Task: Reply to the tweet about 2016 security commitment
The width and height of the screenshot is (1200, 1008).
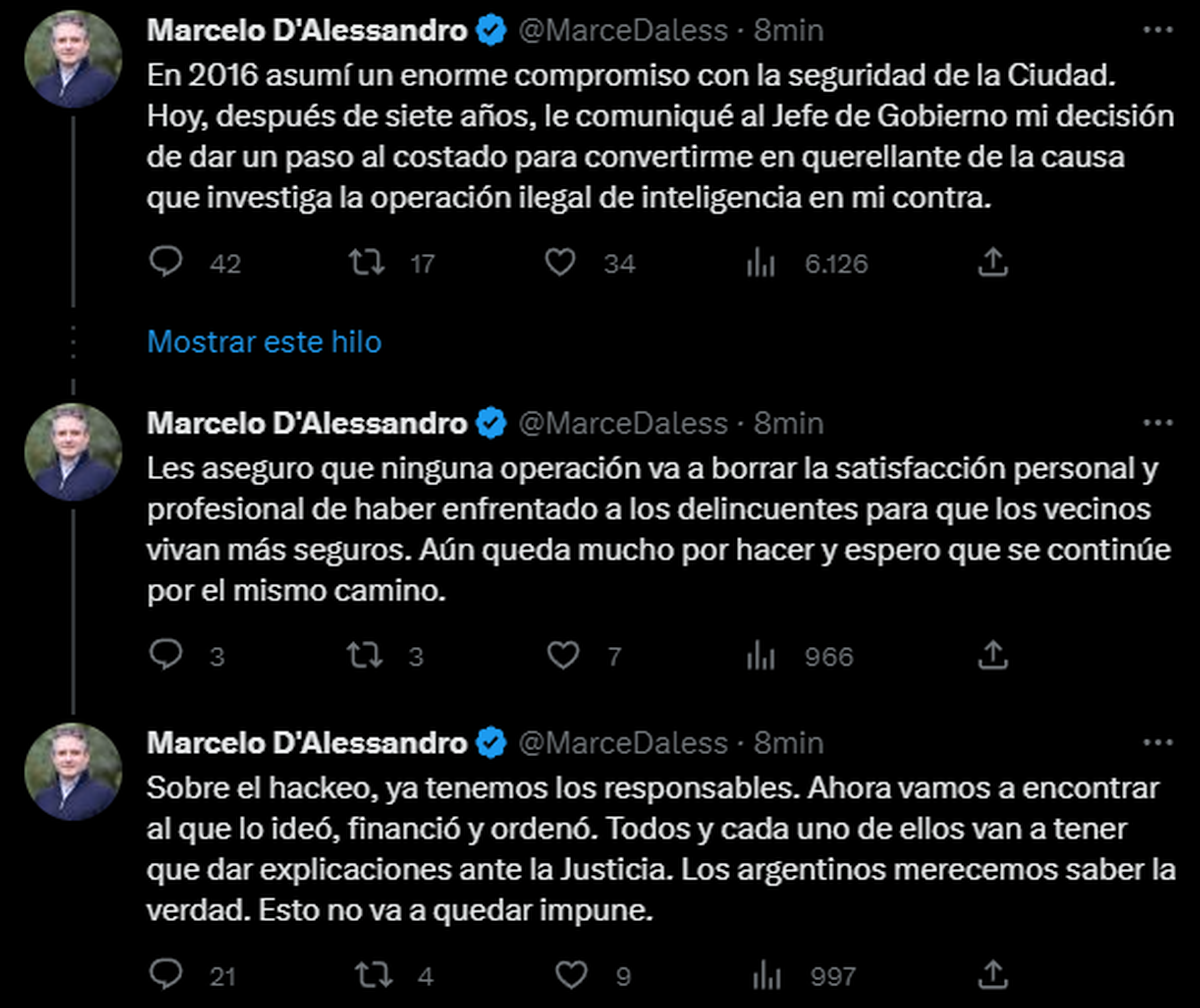Action: [166, 263]
